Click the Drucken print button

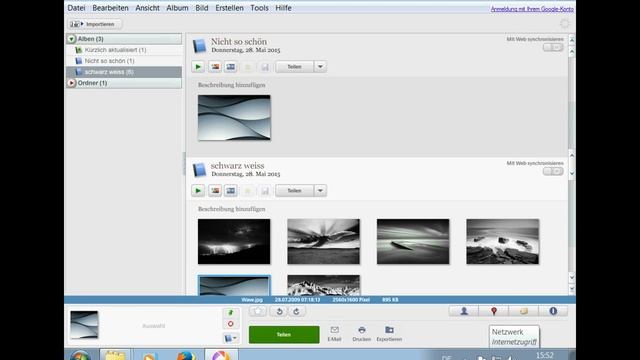(362, 333)
